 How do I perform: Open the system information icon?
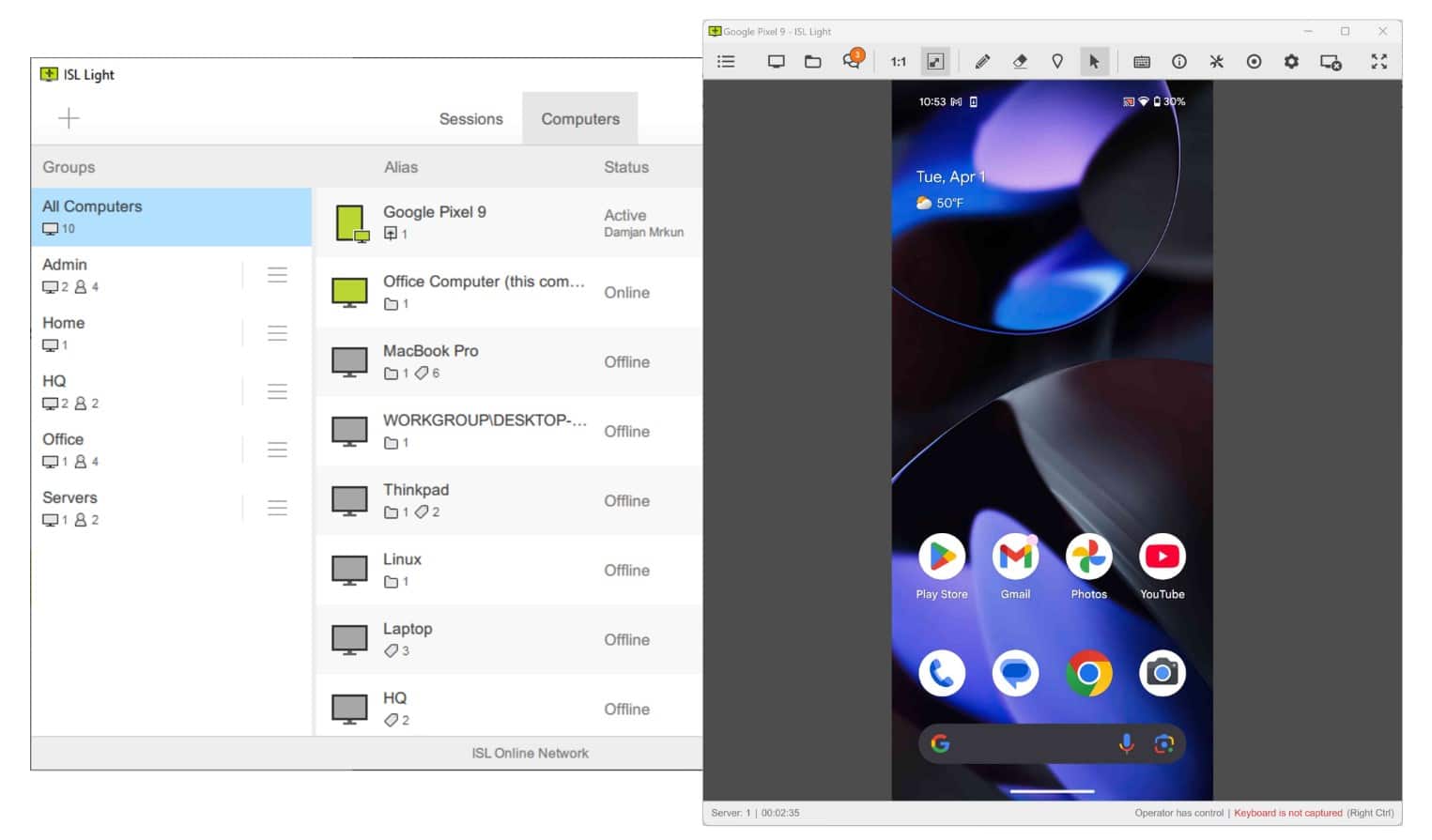coord(1179,62)
